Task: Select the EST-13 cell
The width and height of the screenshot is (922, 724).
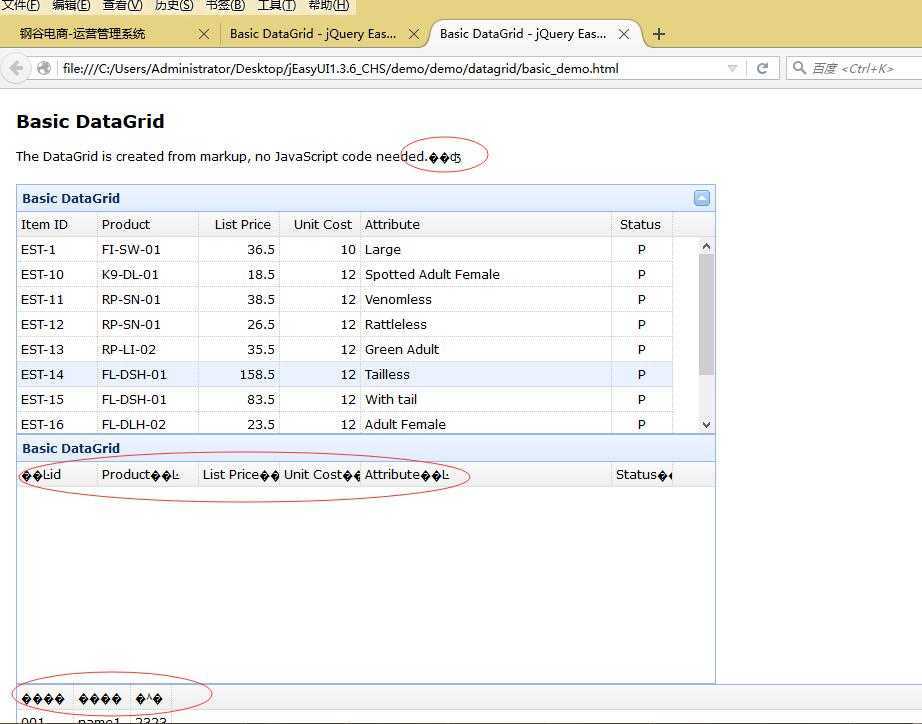Action: pyautogui.click(x=57, y=349)
